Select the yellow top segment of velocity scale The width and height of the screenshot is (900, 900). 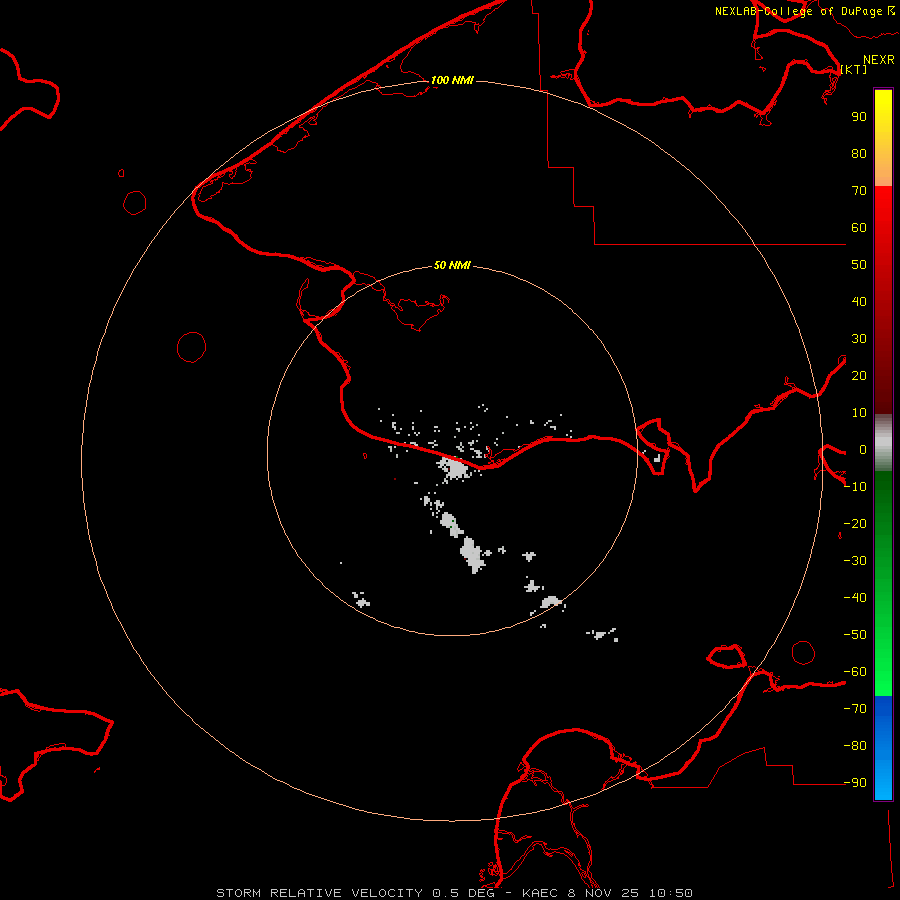click(883, 109)
